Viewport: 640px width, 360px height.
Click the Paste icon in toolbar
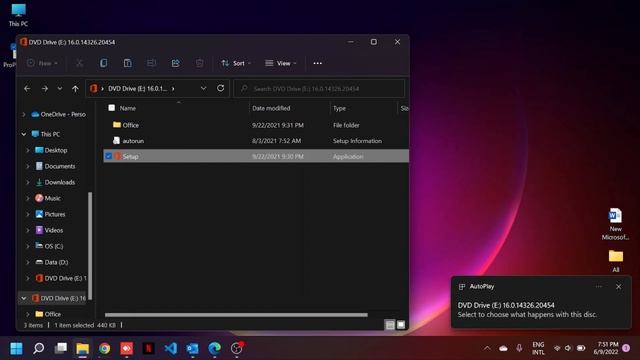click(x=128, y=63)
